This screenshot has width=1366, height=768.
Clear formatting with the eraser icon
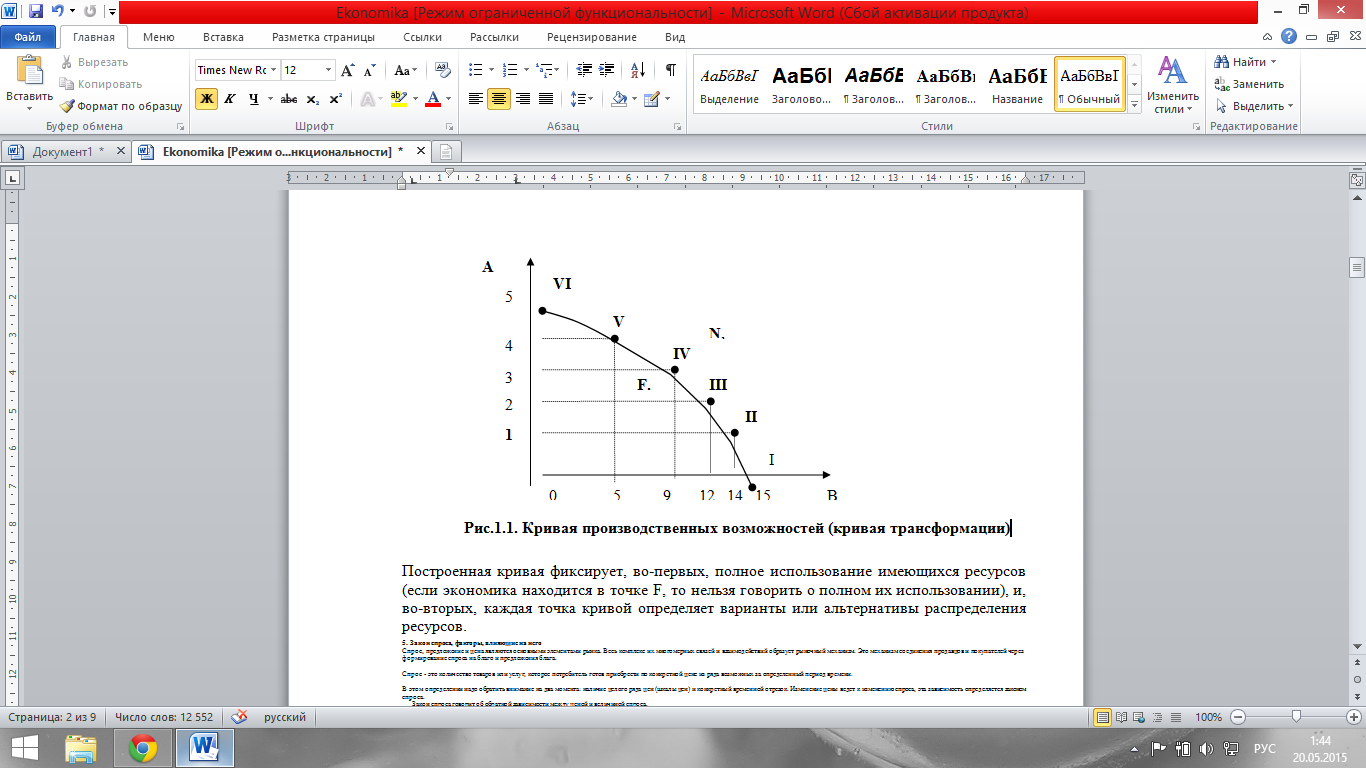[x=442, y=71]
